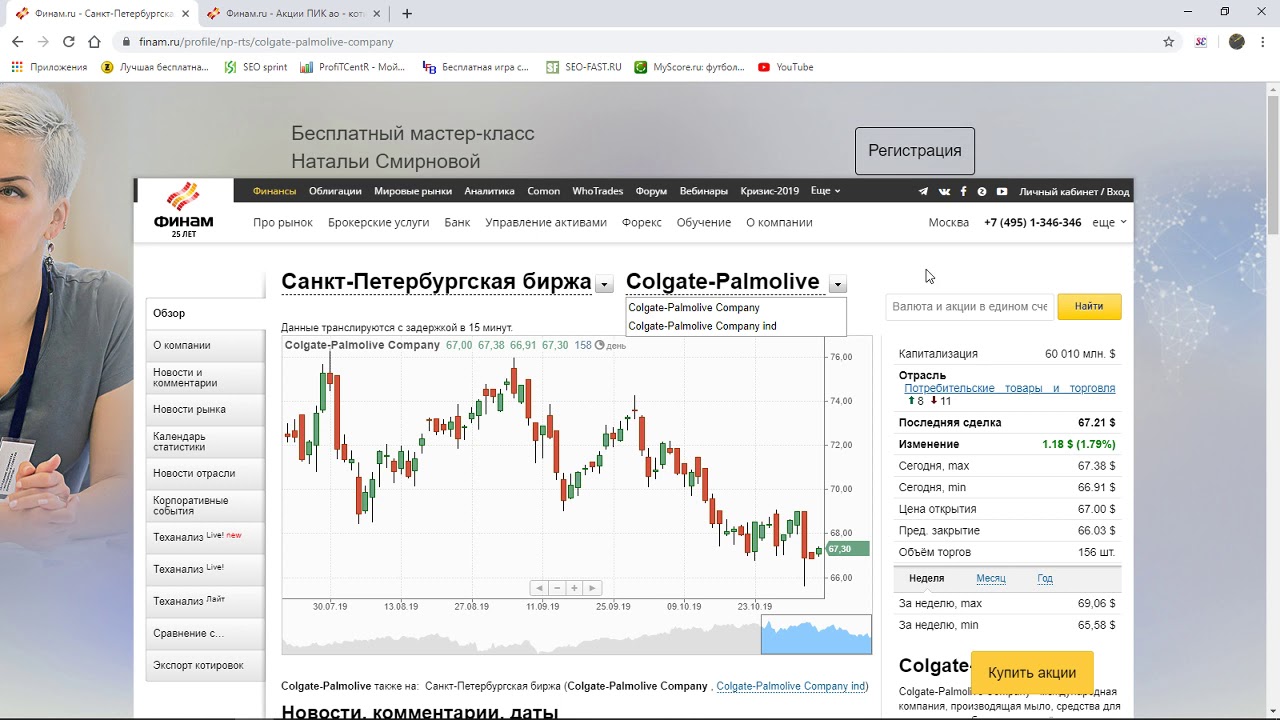
Task: Open 'Сравнение с...' sidebar item
Action: click(x=206, y=633)
